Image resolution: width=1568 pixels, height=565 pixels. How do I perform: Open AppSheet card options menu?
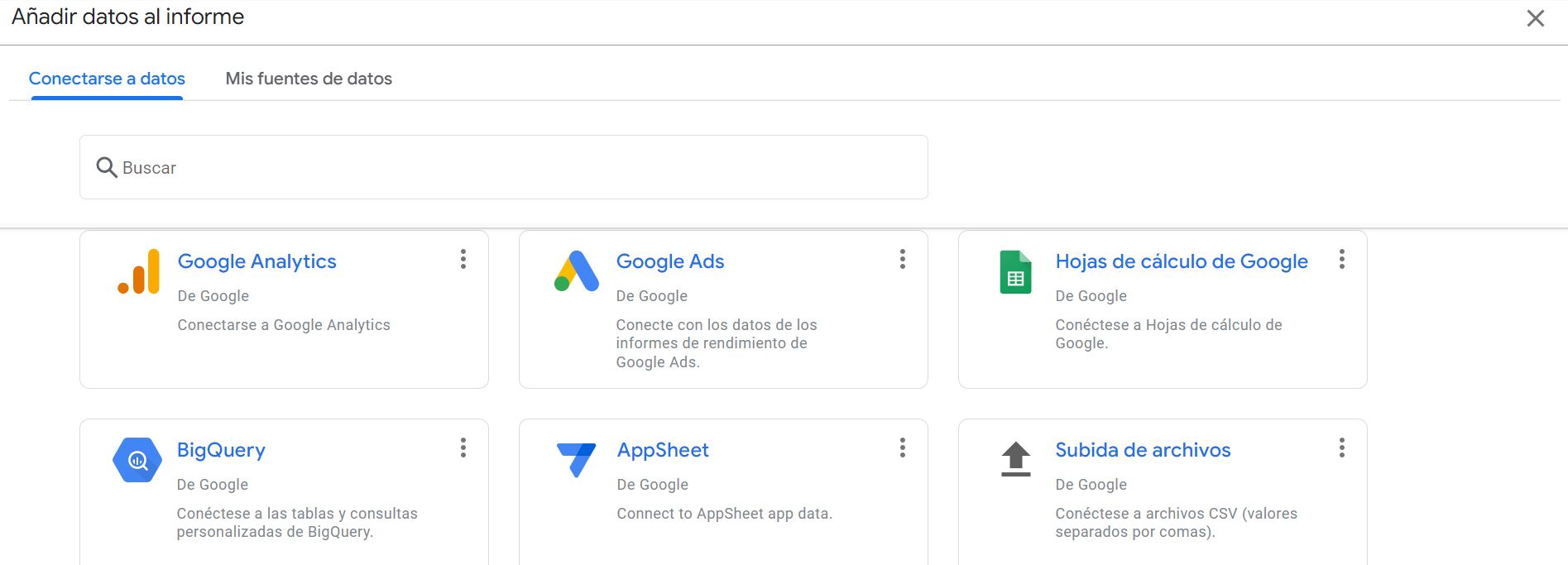[903, 448]
